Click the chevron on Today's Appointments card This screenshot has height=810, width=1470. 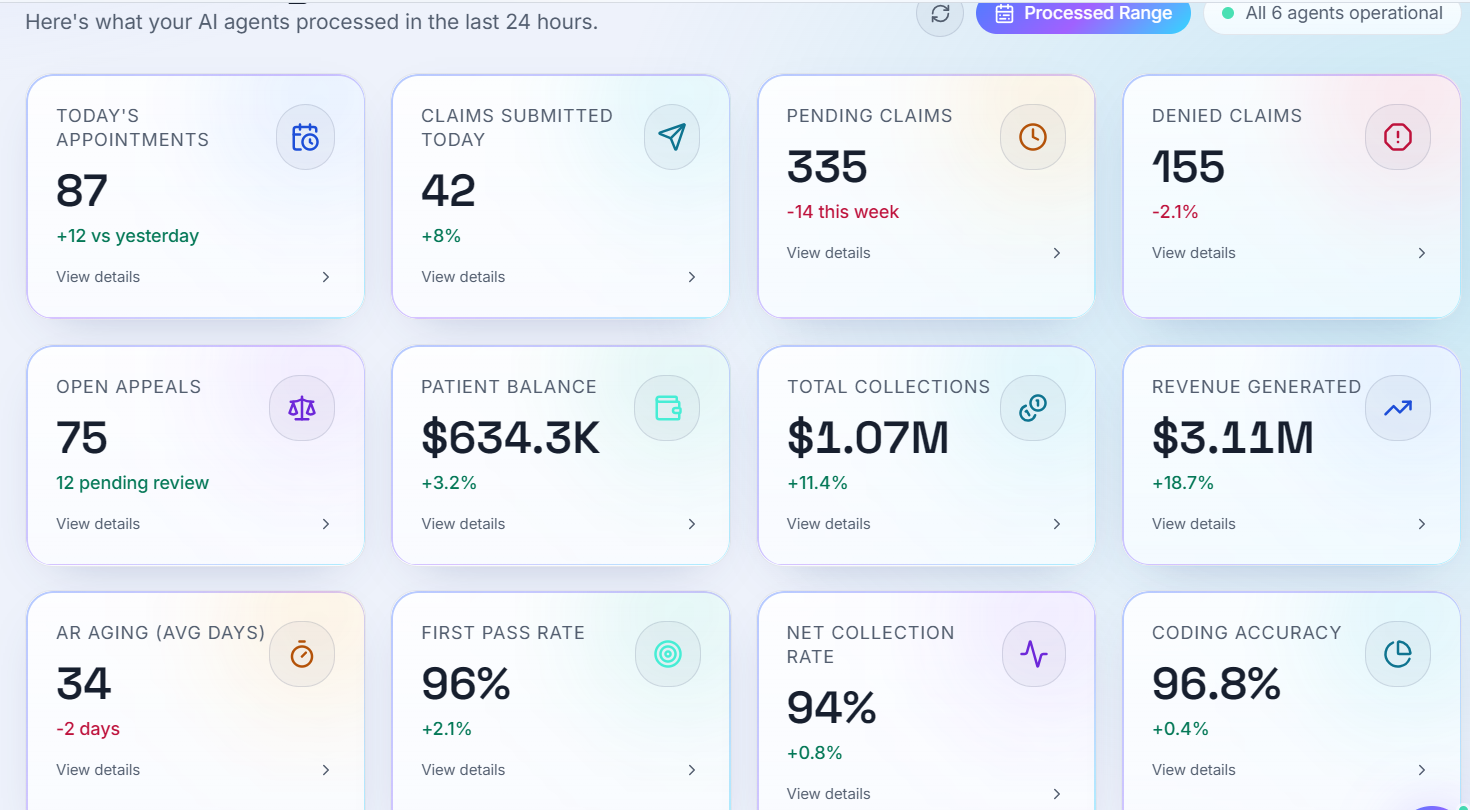[326, 277]
